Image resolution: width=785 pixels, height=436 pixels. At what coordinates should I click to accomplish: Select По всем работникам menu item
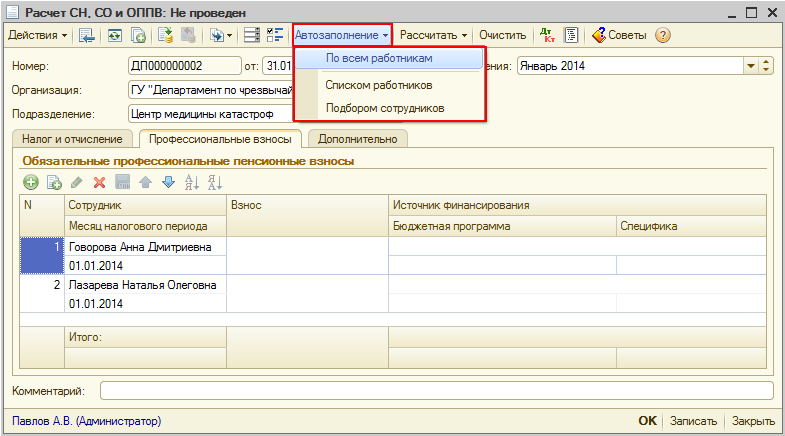[x=386, y=59]
